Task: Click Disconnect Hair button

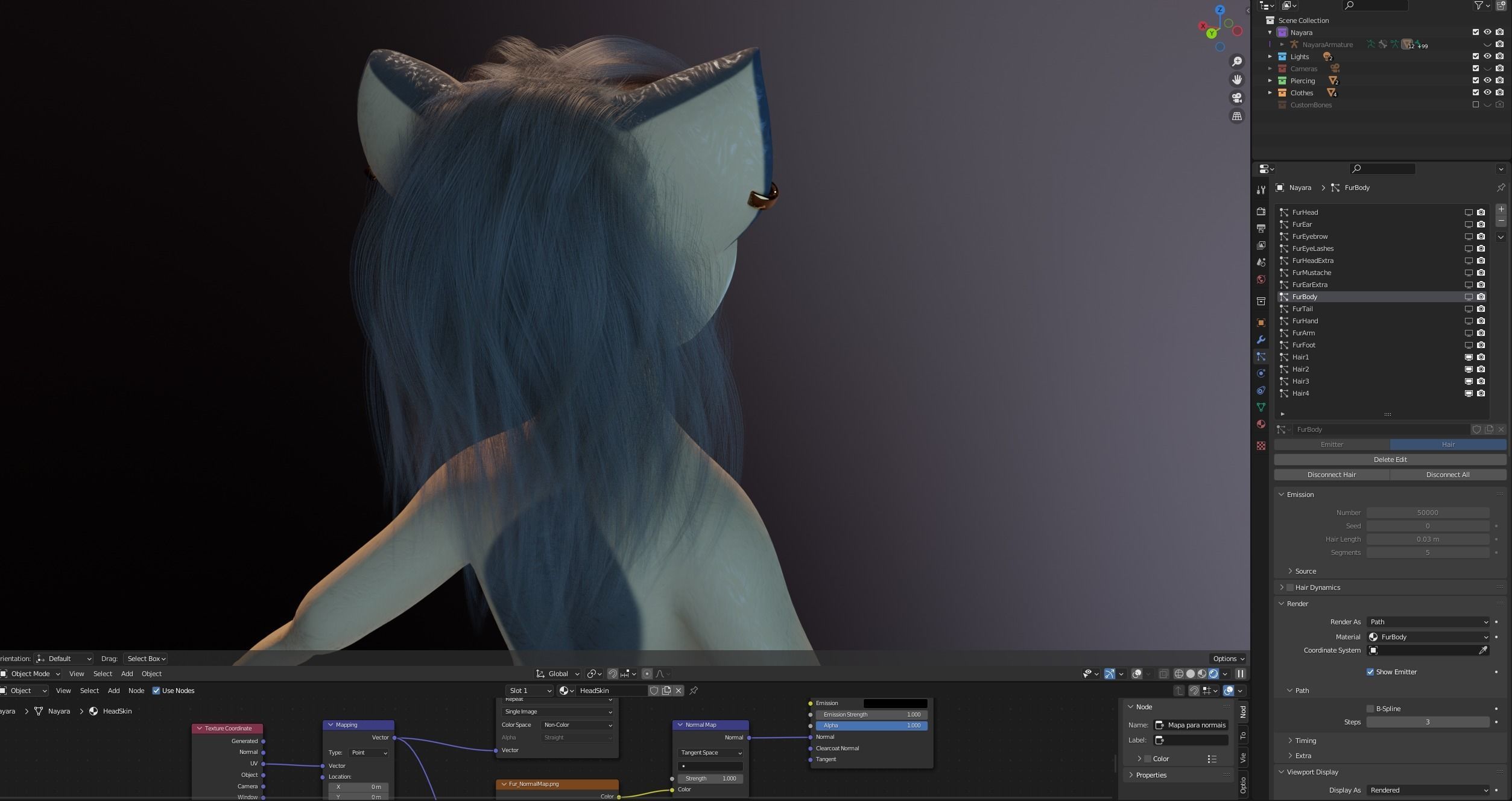Action: coord(1332,475)
